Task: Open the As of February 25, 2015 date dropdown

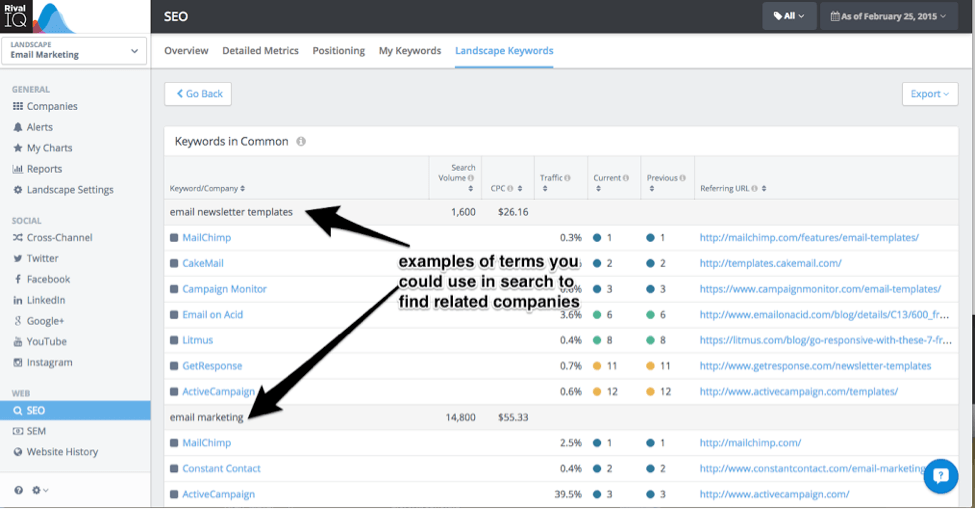Action: click(x=889, y=16)
